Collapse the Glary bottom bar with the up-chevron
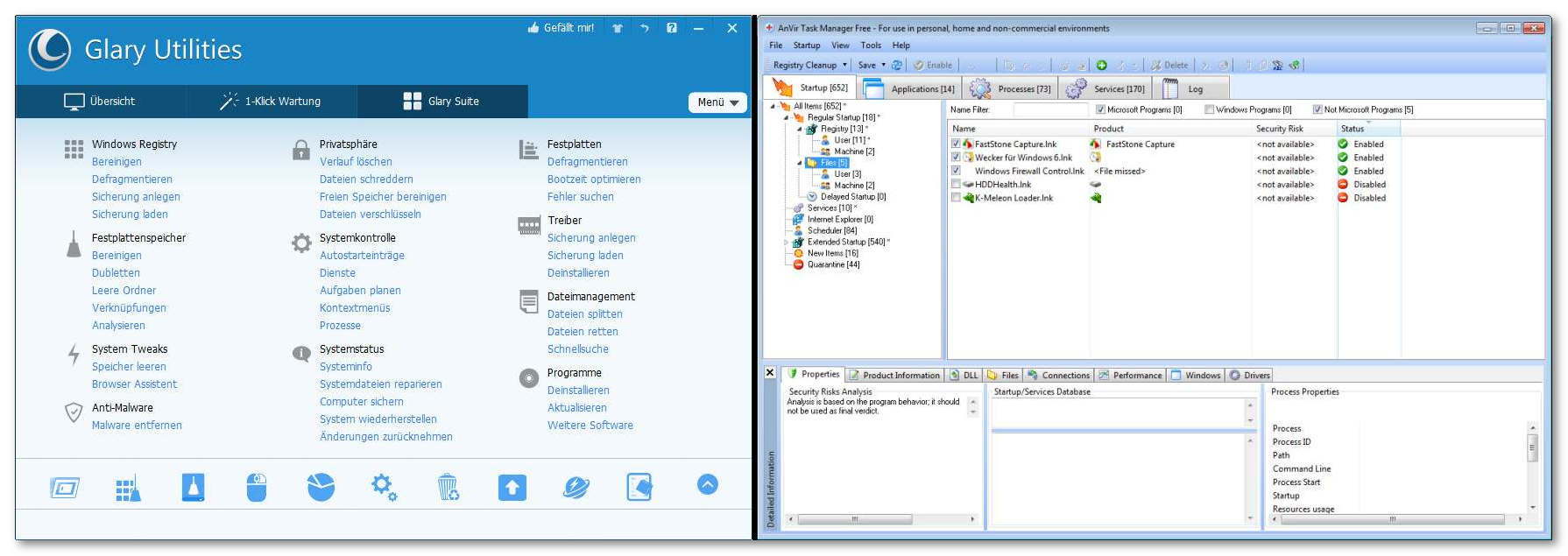Image resolution: width=1568 pixels, height=556 pixels. tap(708, 484)
